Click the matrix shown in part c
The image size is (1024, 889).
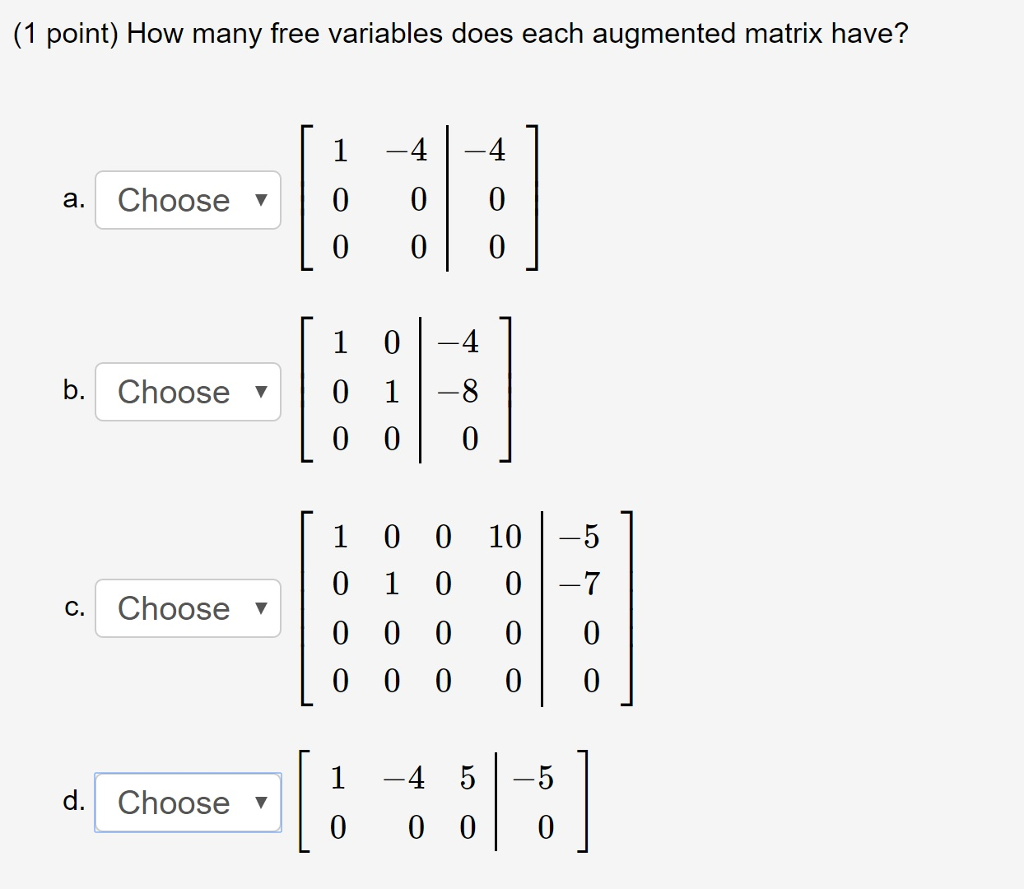tap(465, 608)
